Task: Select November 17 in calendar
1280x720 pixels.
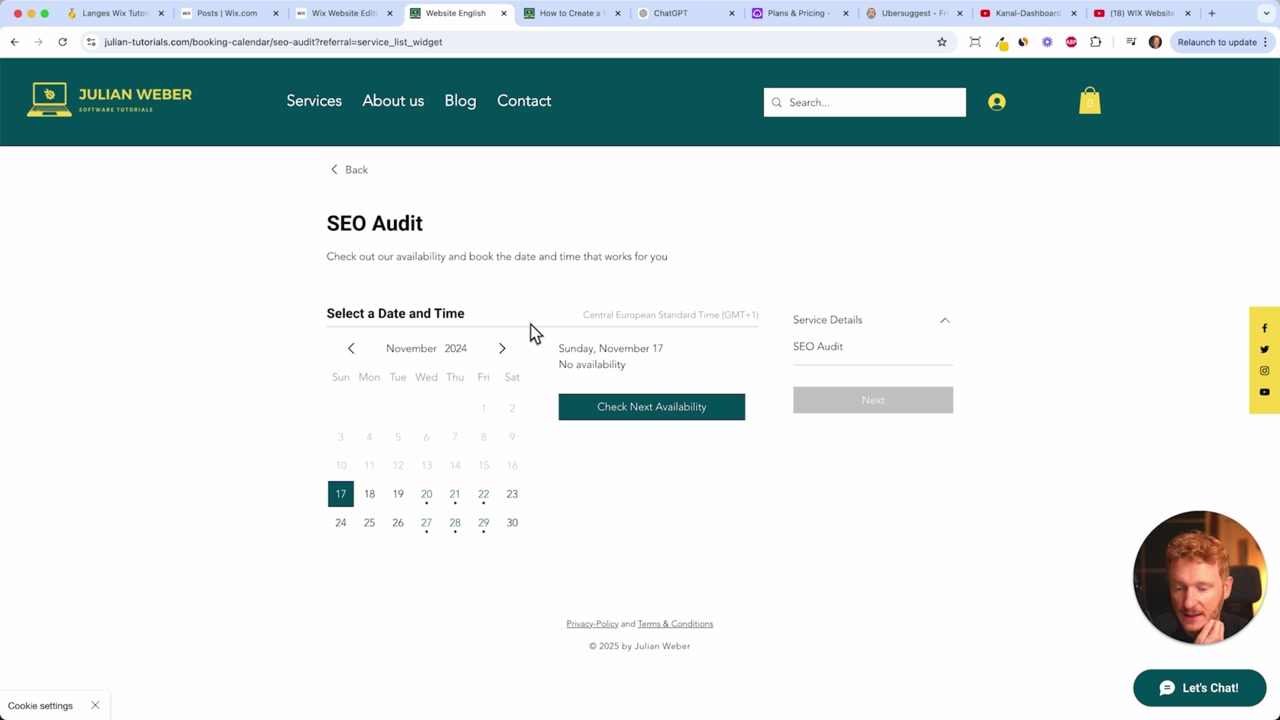Action: [341, 494]
